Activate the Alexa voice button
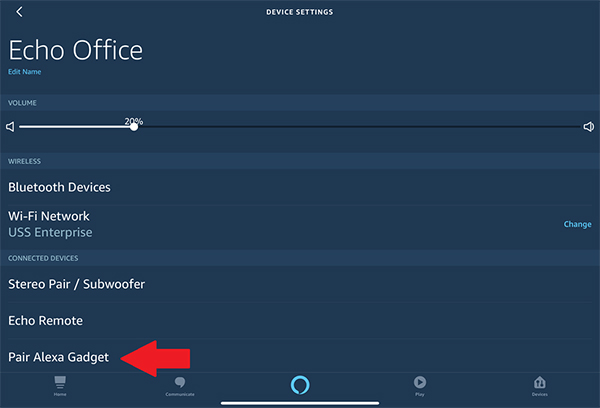 [x=300, y=385]
